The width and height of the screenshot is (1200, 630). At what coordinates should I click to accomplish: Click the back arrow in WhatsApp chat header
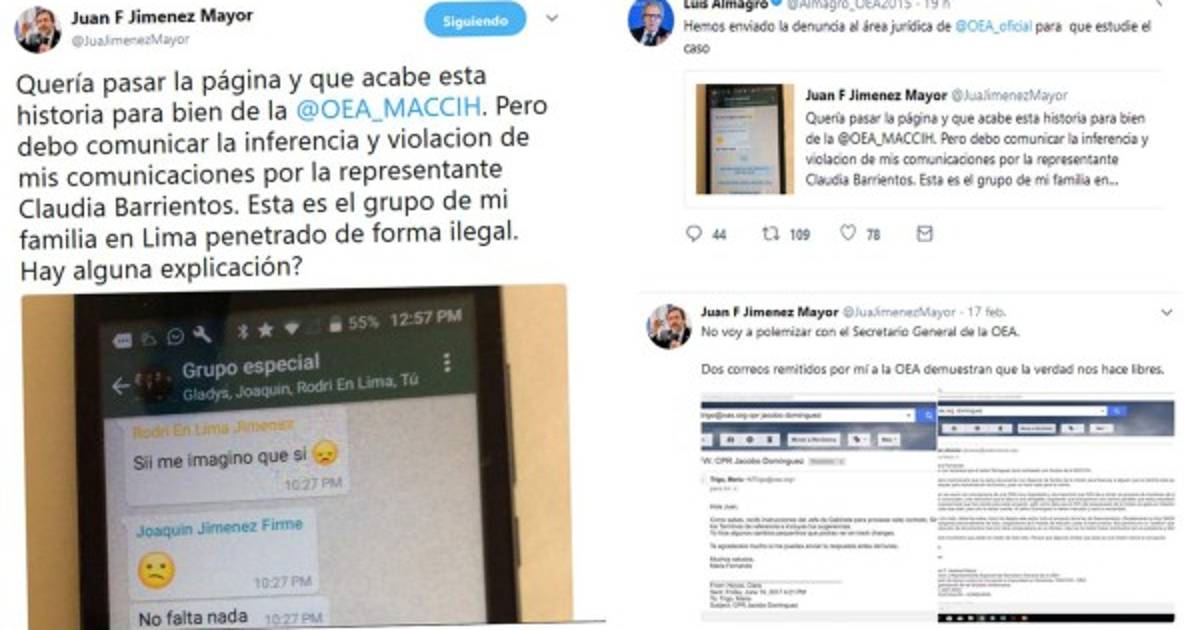click(x=121, y=385)
